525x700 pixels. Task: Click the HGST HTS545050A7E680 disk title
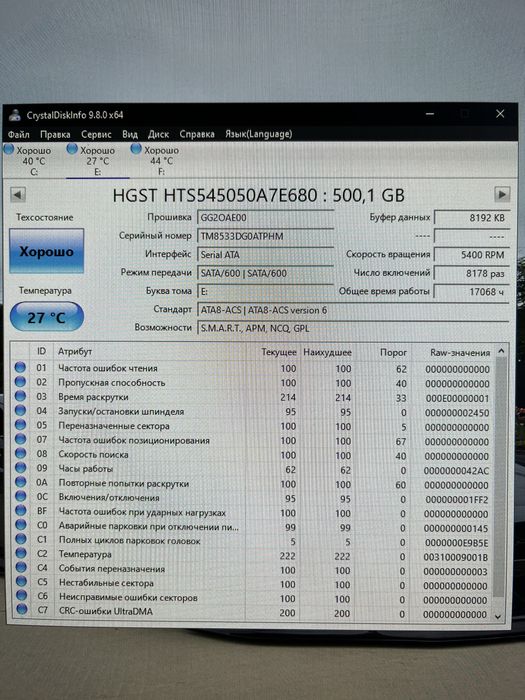click(x=258, y=195)
